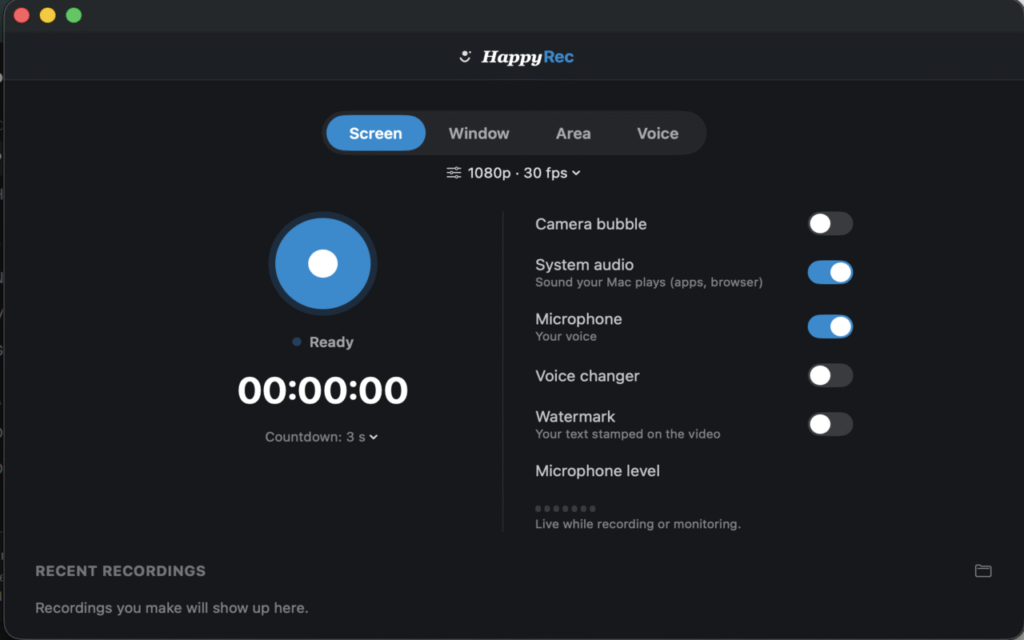Open the Countdown: 3 s dropdown

tap(321, 437)
